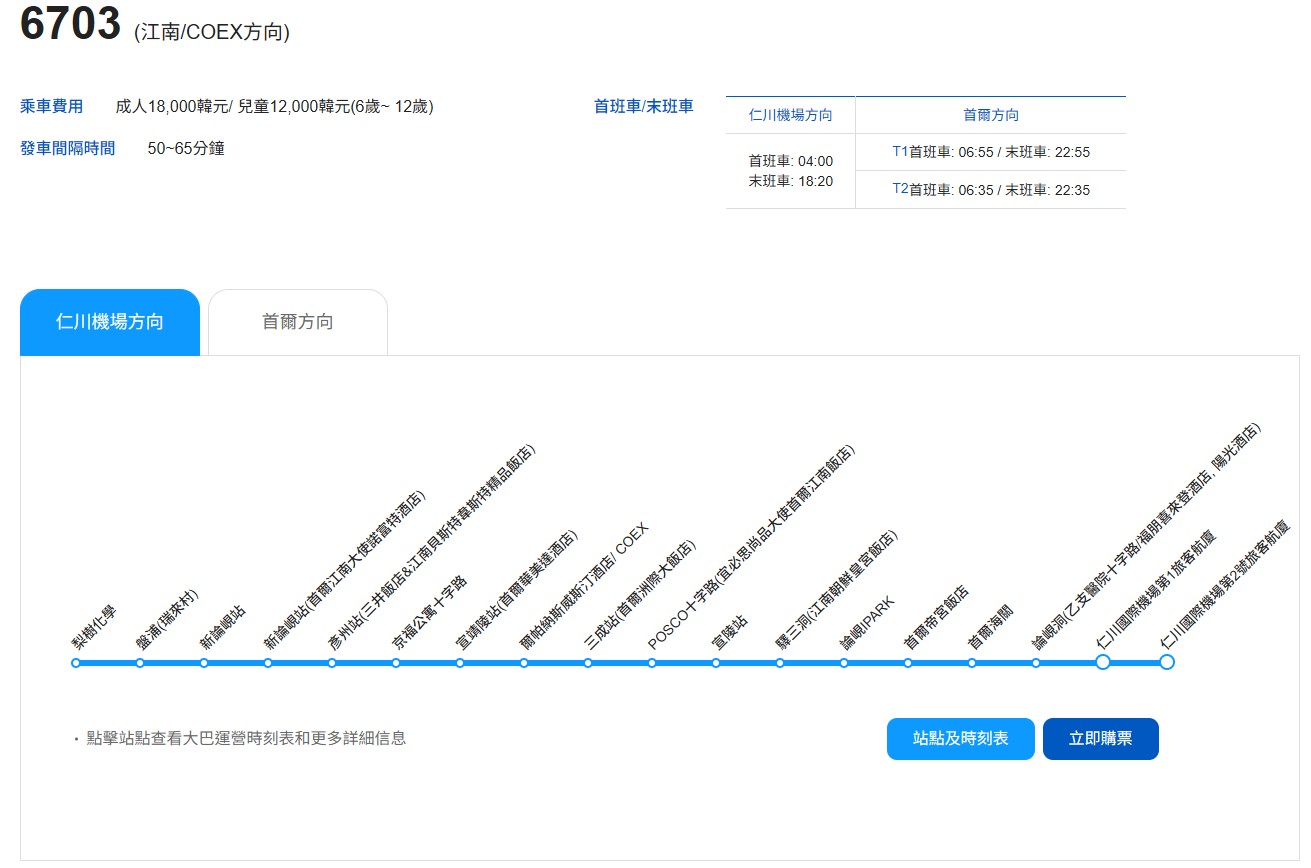This screenshot has width=1311, height=868.
Task: Select the 彥州站 stop on the route
Action: click(331, 662)
